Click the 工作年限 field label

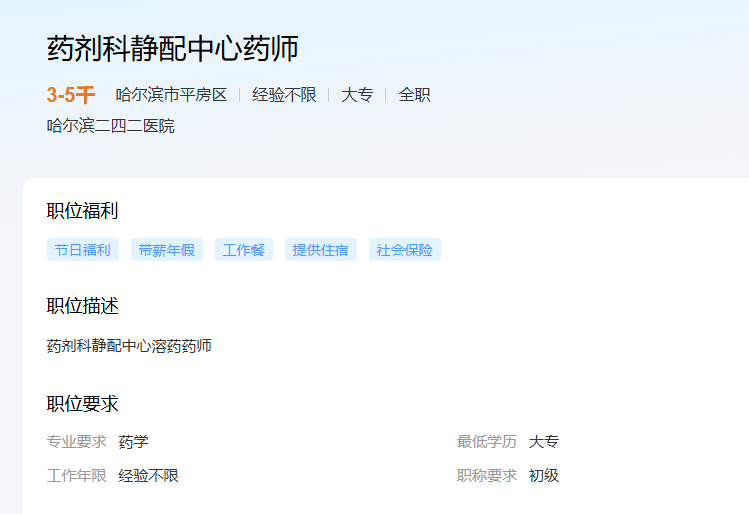point(76,476)
